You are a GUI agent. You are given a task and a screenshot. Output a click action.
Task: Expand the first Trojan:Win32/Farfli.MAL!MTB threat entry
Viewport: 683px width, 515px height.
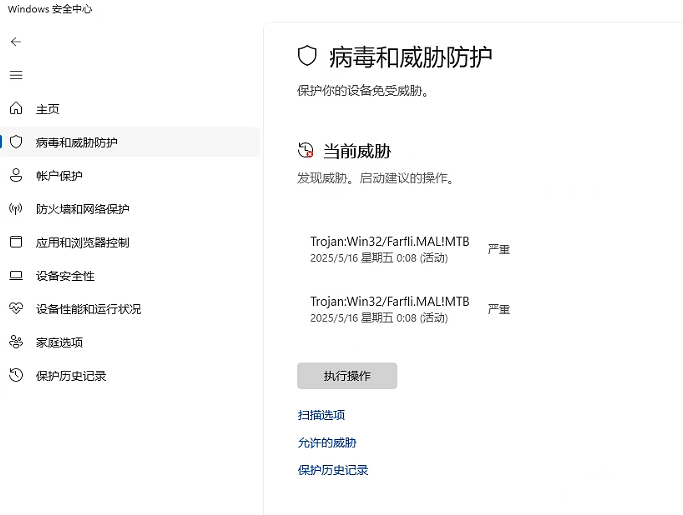[389, 249]
